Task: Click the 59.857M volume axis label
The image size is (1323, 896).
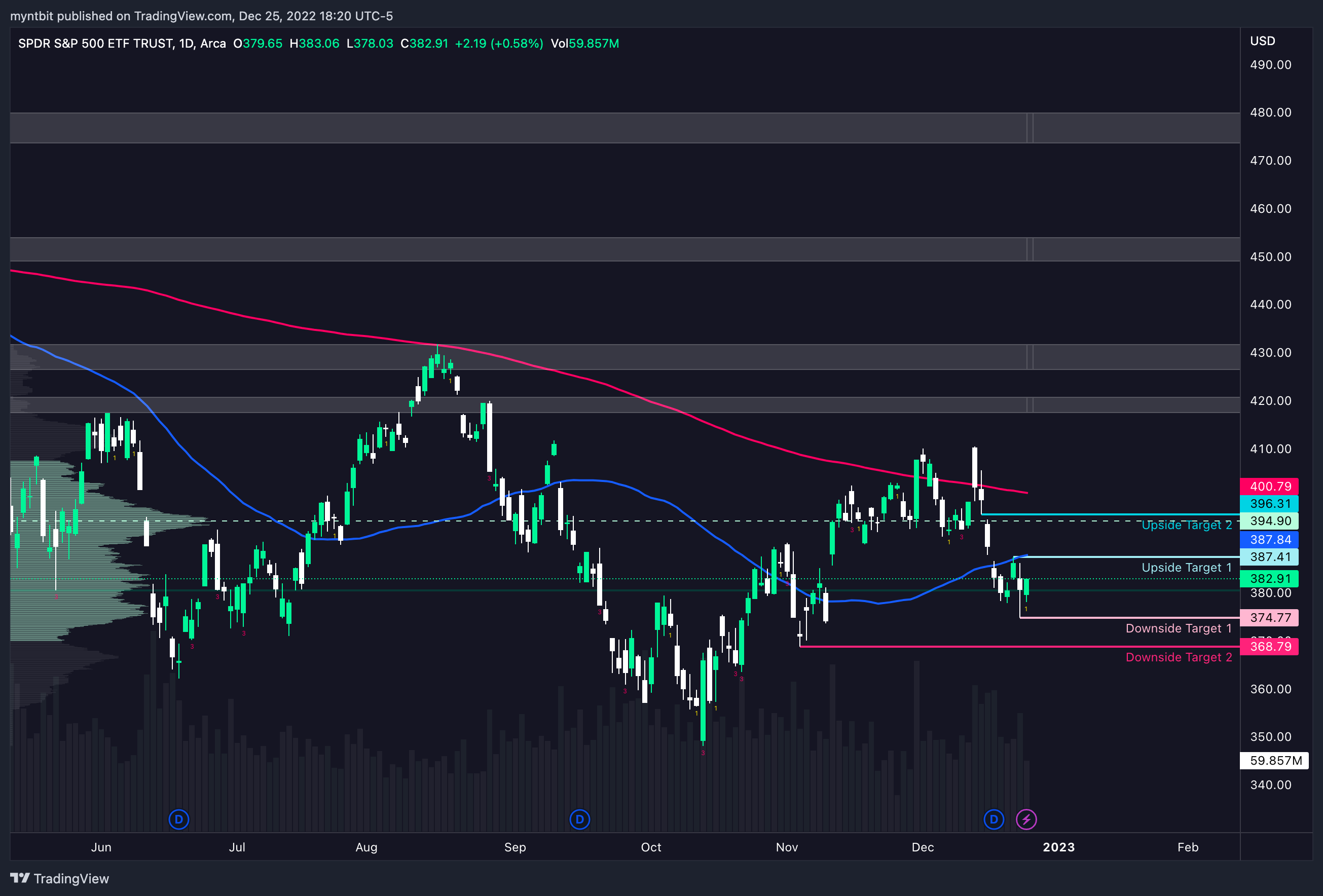Action: [1275, 761]
